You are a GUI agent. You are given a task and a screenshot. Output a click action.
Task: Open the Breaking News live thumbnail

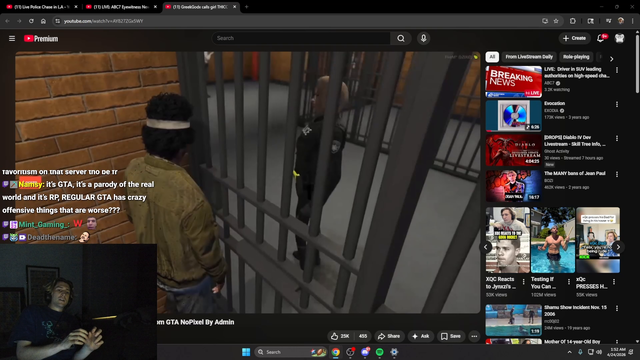(x=513, y=82)
